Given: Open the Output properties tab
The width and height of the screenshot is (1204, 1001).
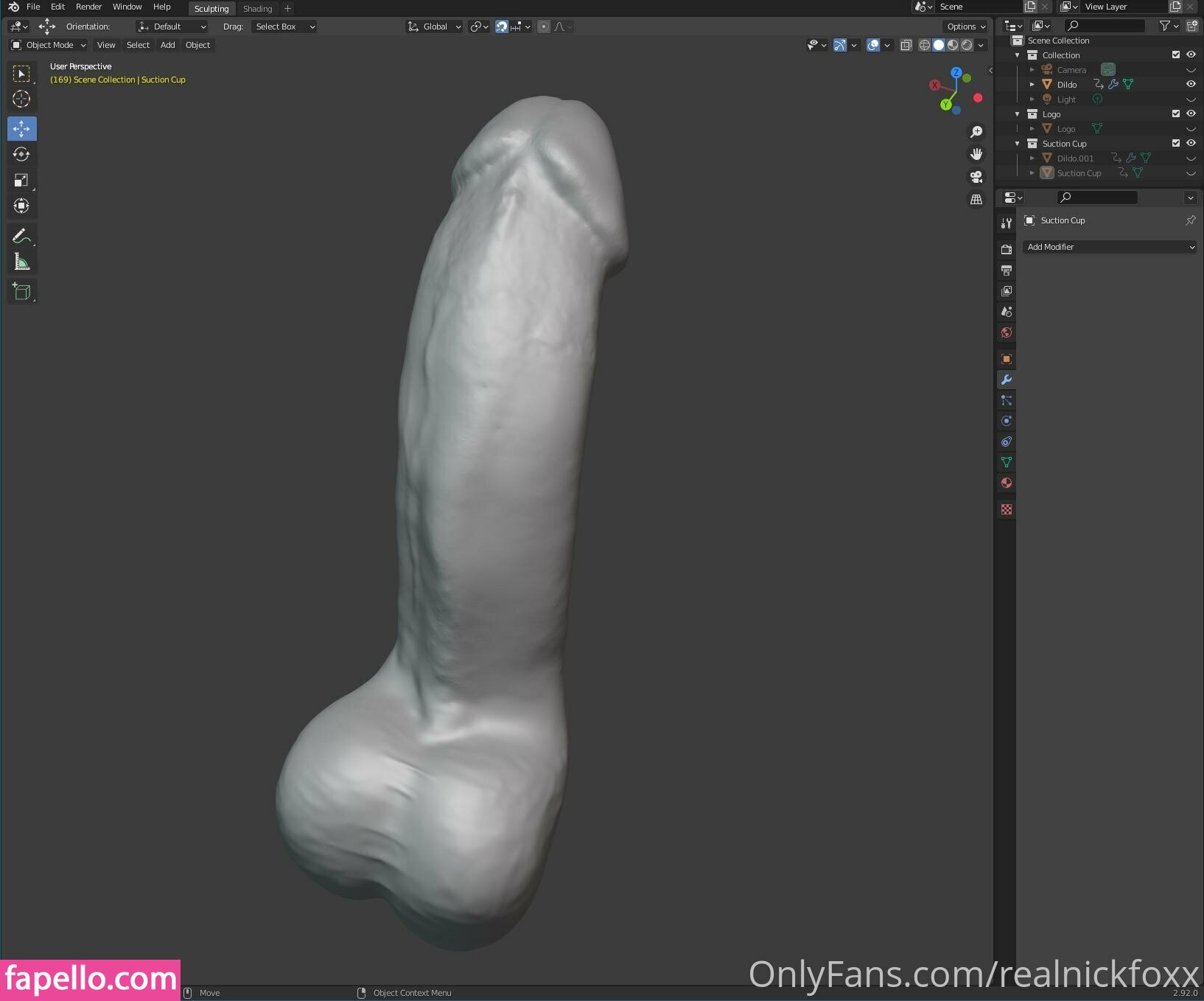Looking at the screenshot, I should coord(1007,271).
